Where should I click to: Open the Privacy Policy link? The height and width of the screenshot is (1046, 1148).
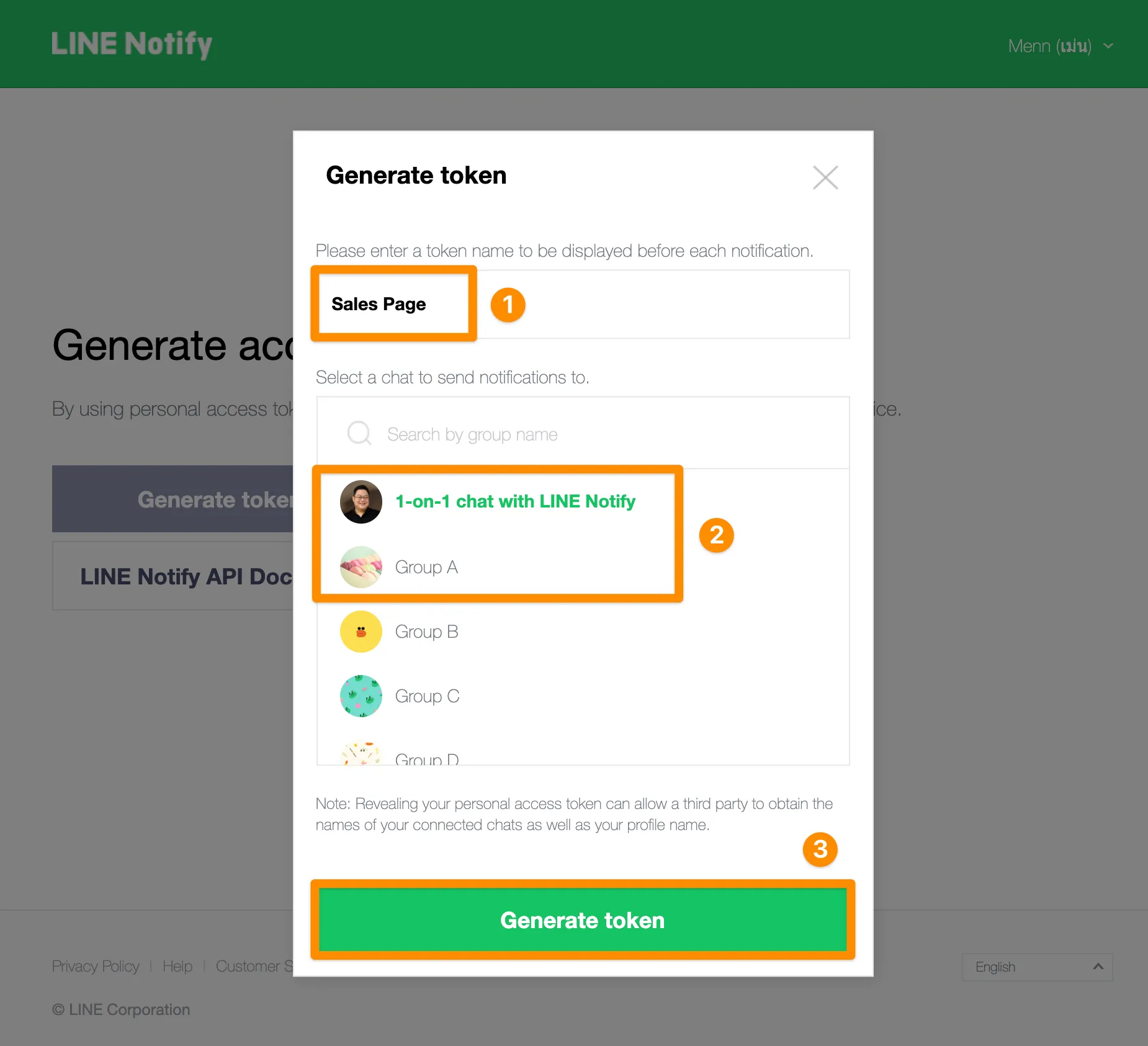point(95,966)
